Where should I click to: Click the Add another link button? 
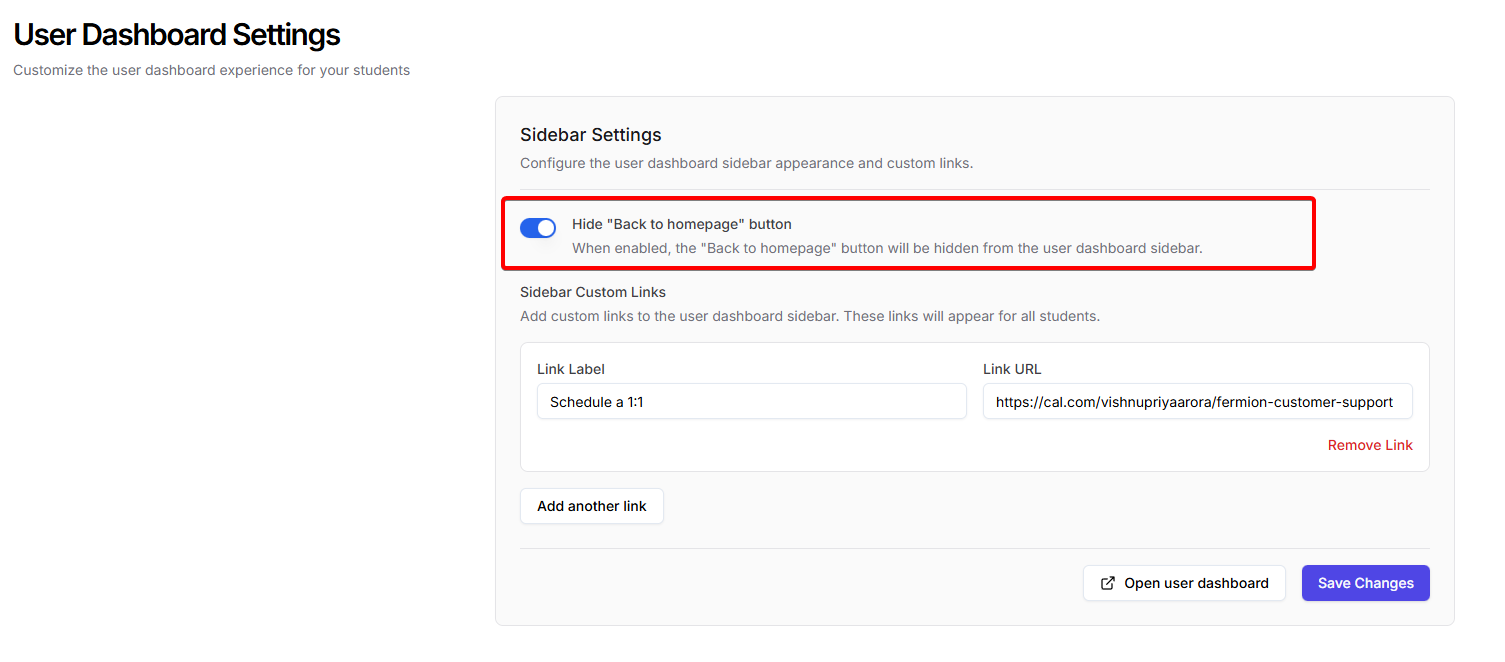591,506
